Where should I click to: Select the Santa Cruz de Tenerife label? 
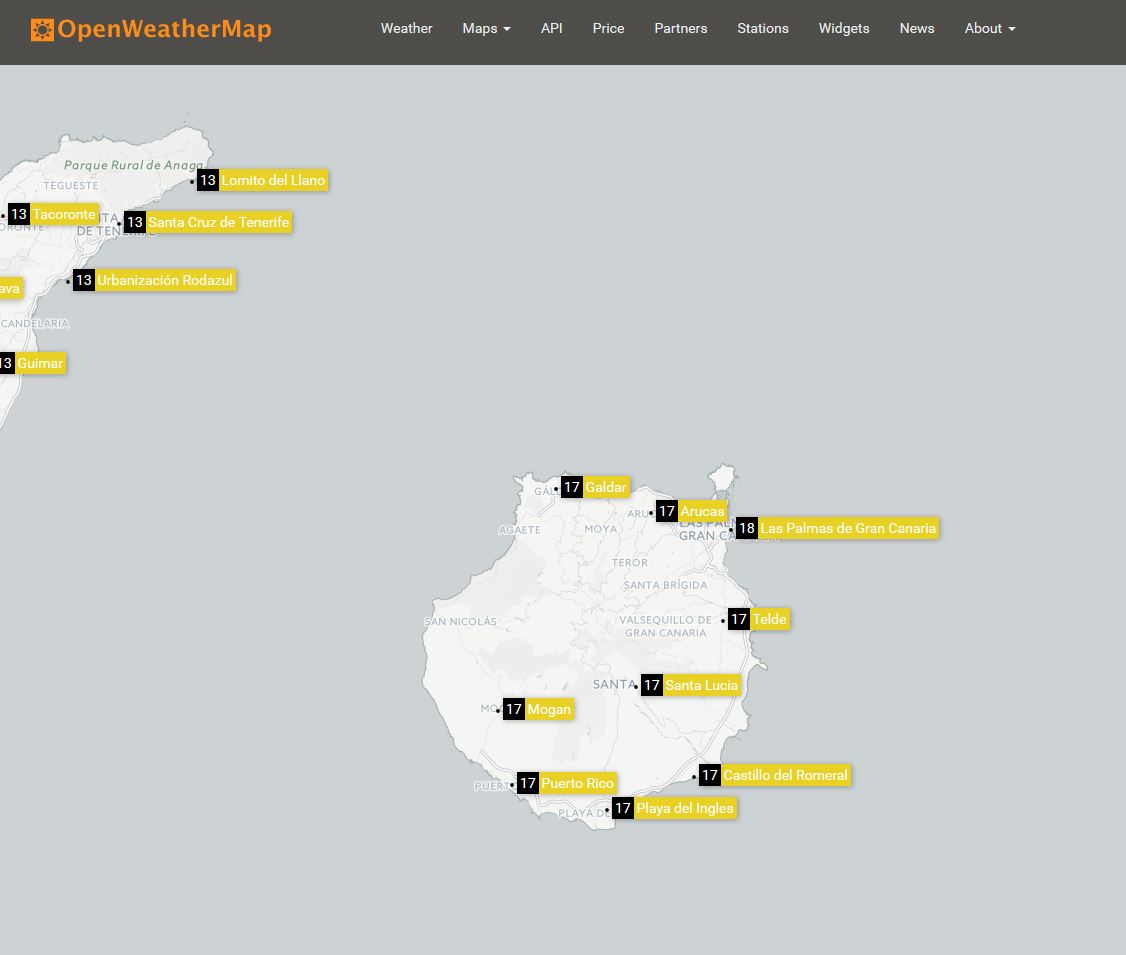218,222
